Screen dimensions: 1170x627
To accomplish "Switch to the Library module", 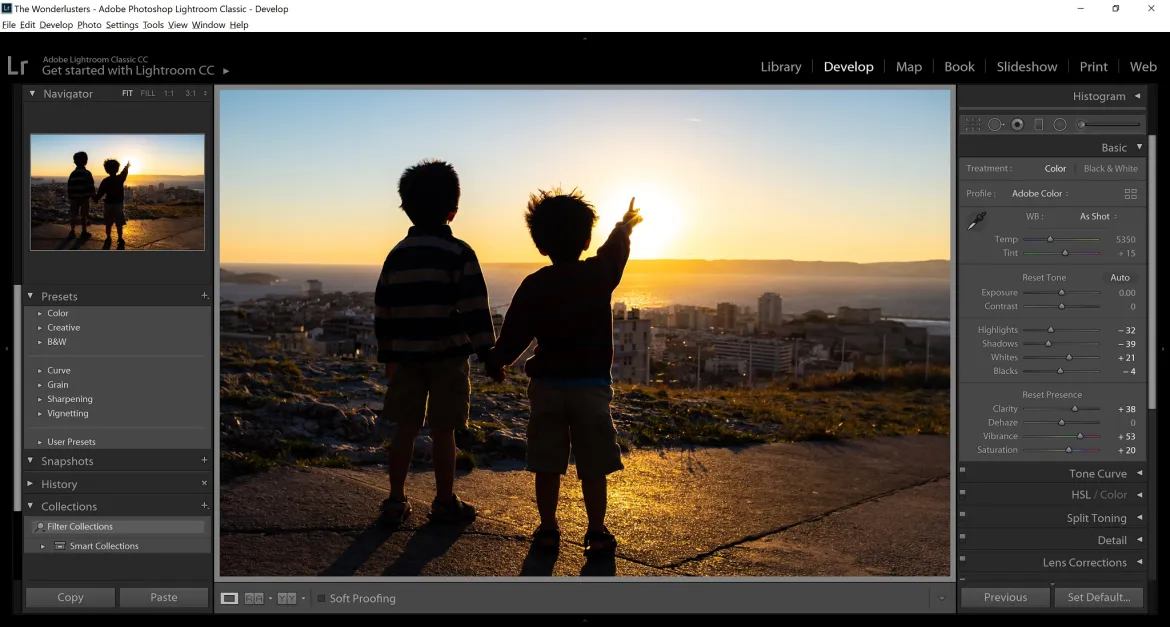I will click(x=780, y=66).
